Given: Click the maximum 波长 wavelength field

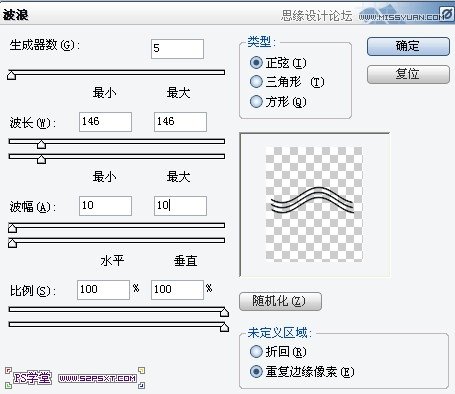Looking at the screenshot, I should 180,122.
